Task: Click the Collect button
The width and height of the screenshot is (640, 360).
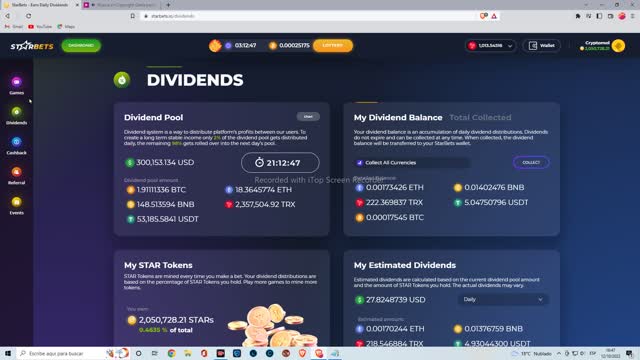Action: [x=531, y=162]
